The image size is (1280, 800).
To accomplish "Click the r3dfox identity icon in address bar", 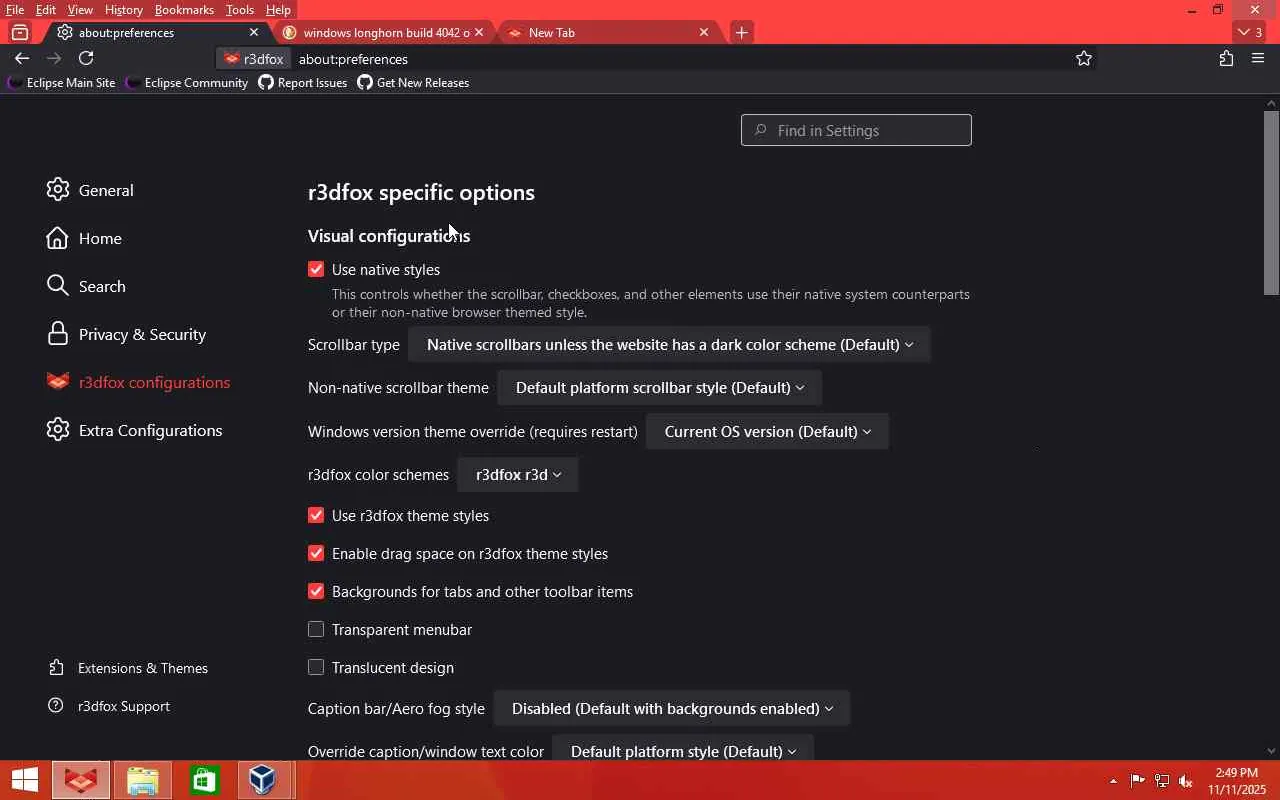I will click(254, 59).
